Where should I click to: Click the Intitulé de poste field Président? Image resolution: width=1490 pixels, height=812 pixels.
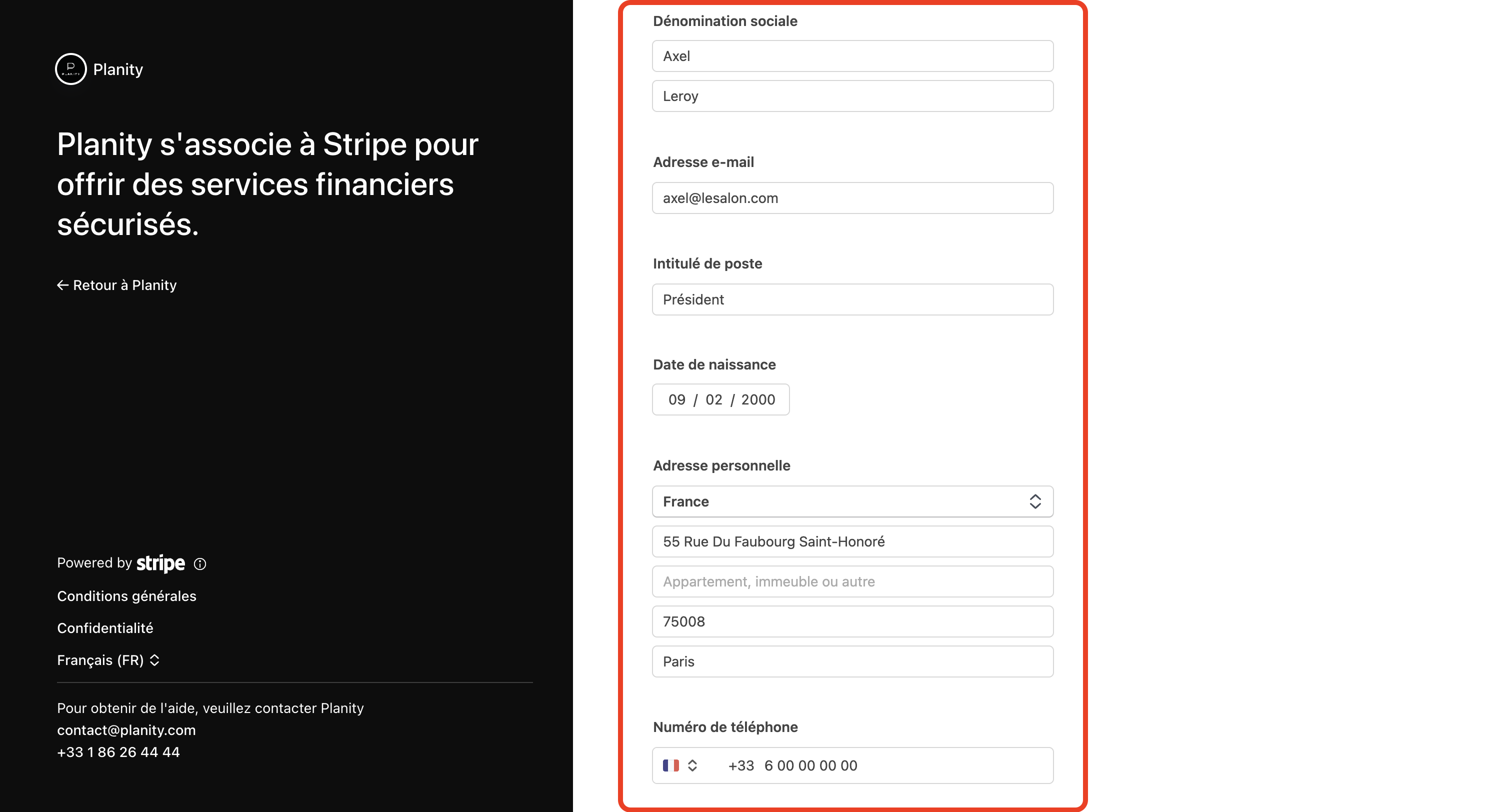coord(852,299)
